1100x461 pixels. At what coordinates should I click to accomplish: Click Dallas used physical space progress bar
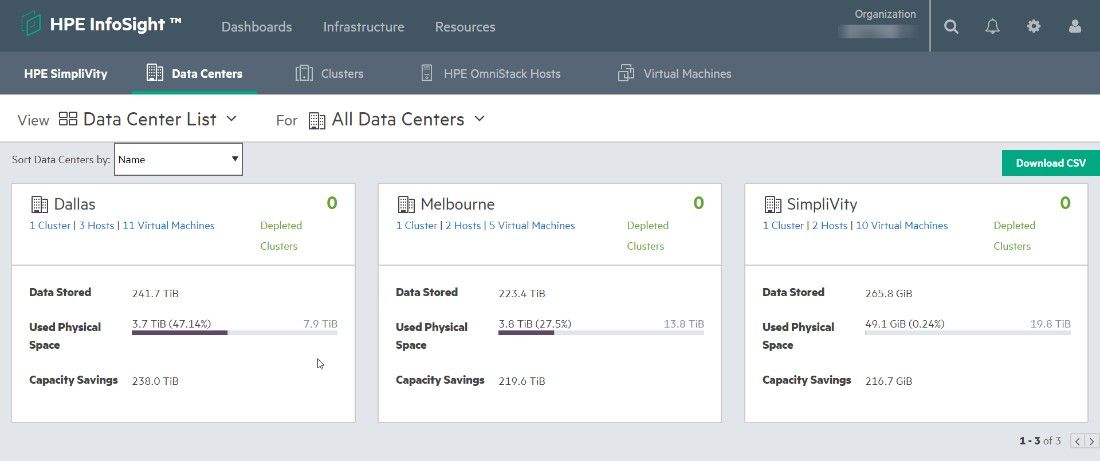(x=234, y=333)
